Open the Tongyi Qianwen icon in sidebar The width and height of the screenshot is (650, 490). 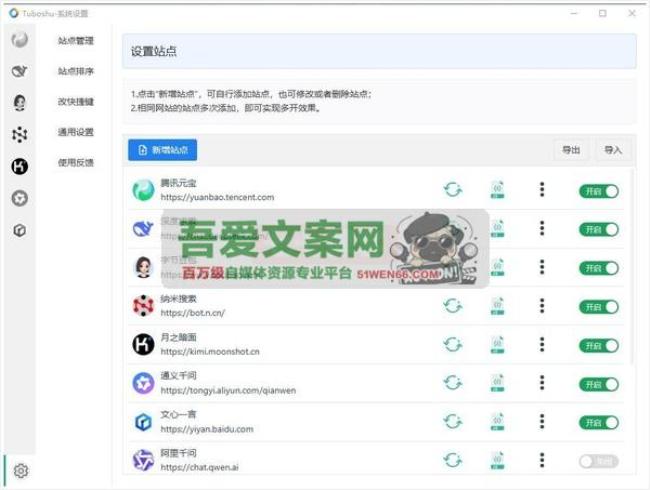(19, 198)
